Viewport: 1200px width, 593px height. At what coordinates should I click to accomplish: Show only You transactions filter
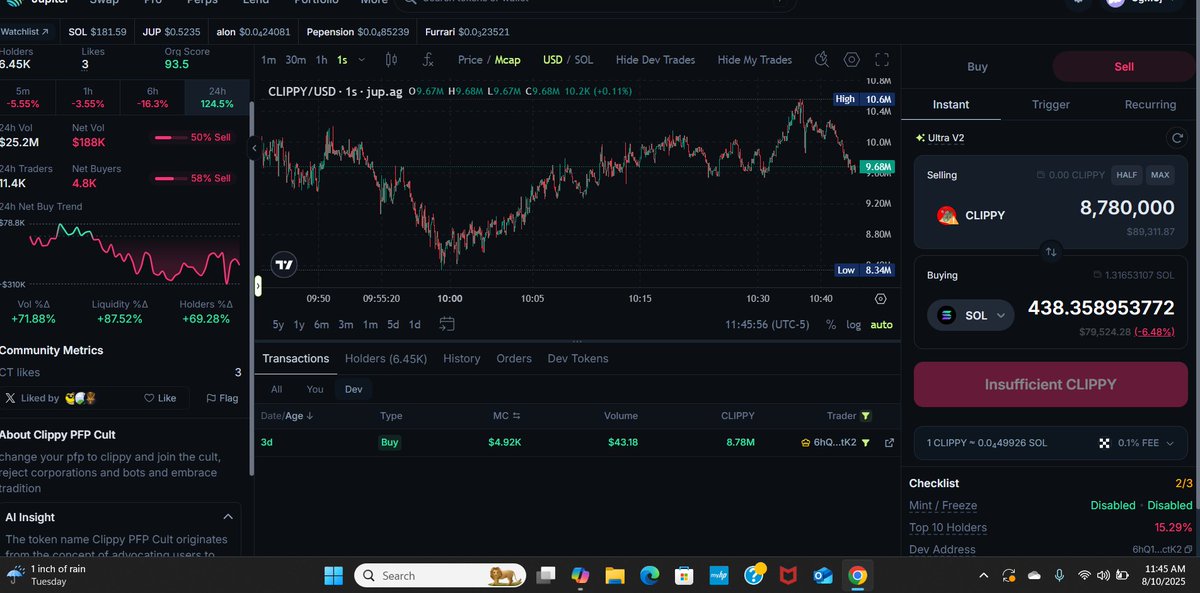click(315, 389)
